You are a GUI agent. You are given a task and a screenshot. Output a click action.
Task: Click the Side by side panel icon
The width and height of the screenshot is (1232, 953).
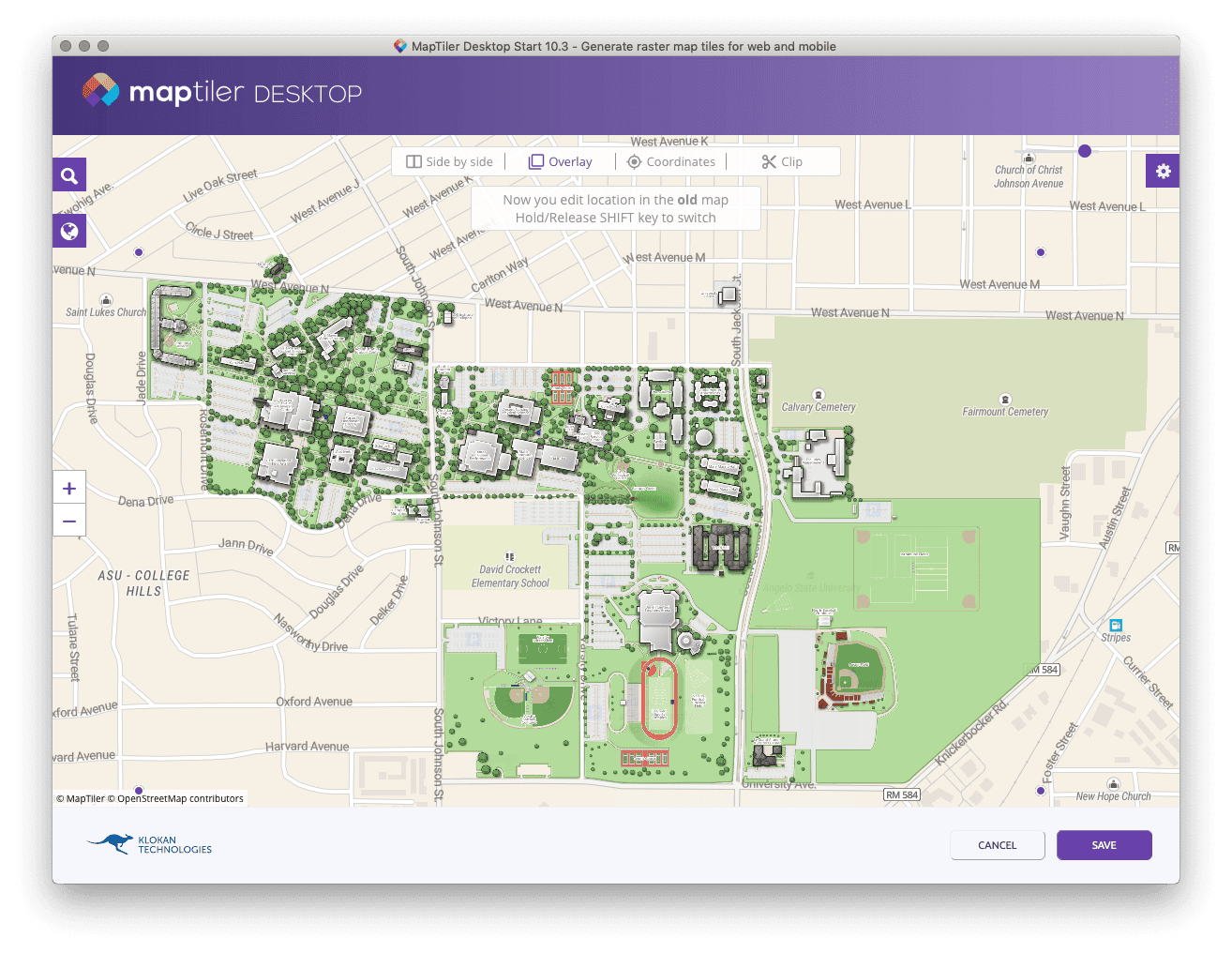pyautogui.click(x=413, y=161)
